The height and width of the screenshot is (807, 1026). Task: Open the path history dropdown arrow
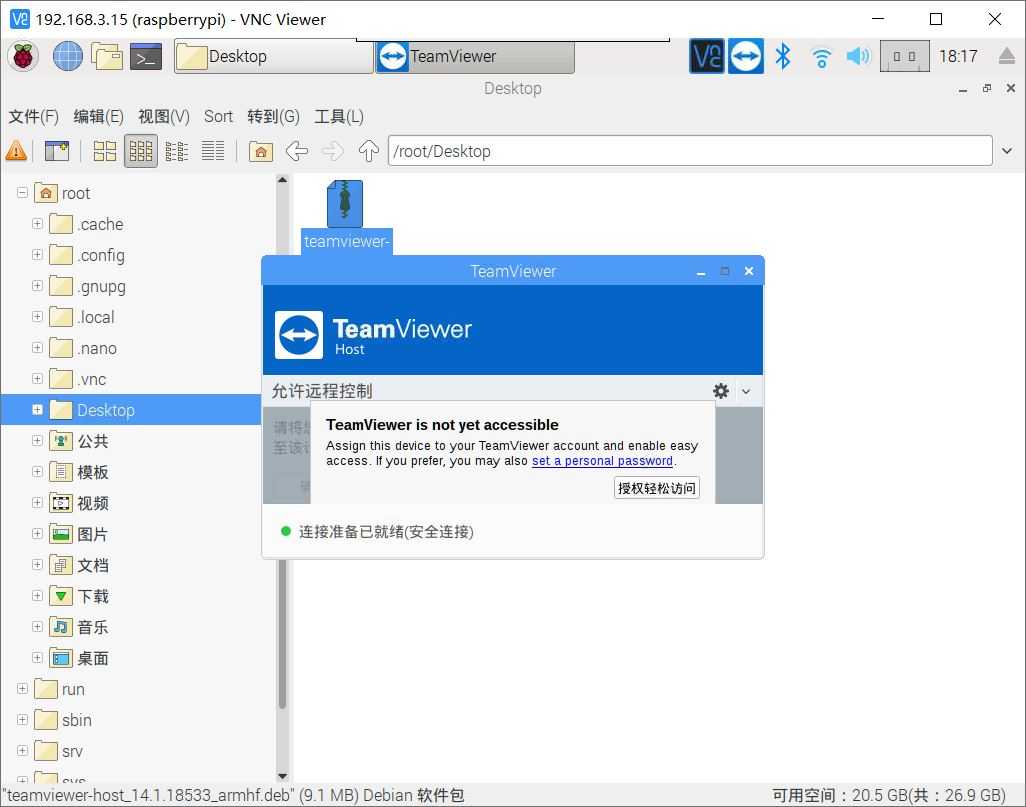pyautogui.click(x=1007, y=151)
